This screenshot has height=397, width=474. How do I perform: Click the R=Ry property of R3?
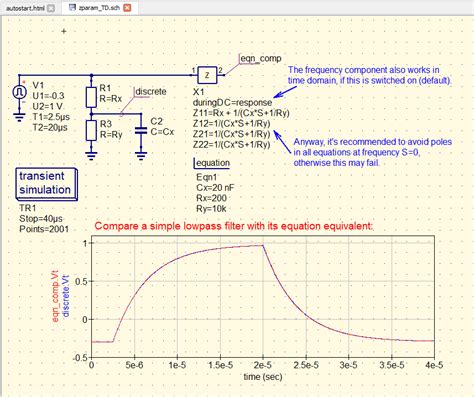pyautogui.click(x=111, y=134)
